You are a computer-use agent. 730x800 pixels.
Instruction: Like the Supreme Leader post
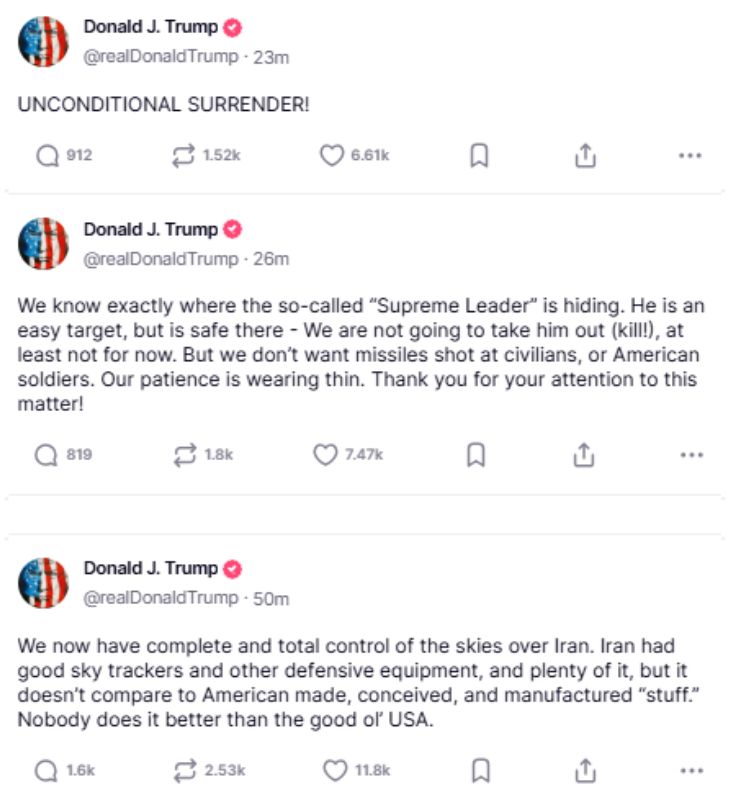click(x=326, y=455)
